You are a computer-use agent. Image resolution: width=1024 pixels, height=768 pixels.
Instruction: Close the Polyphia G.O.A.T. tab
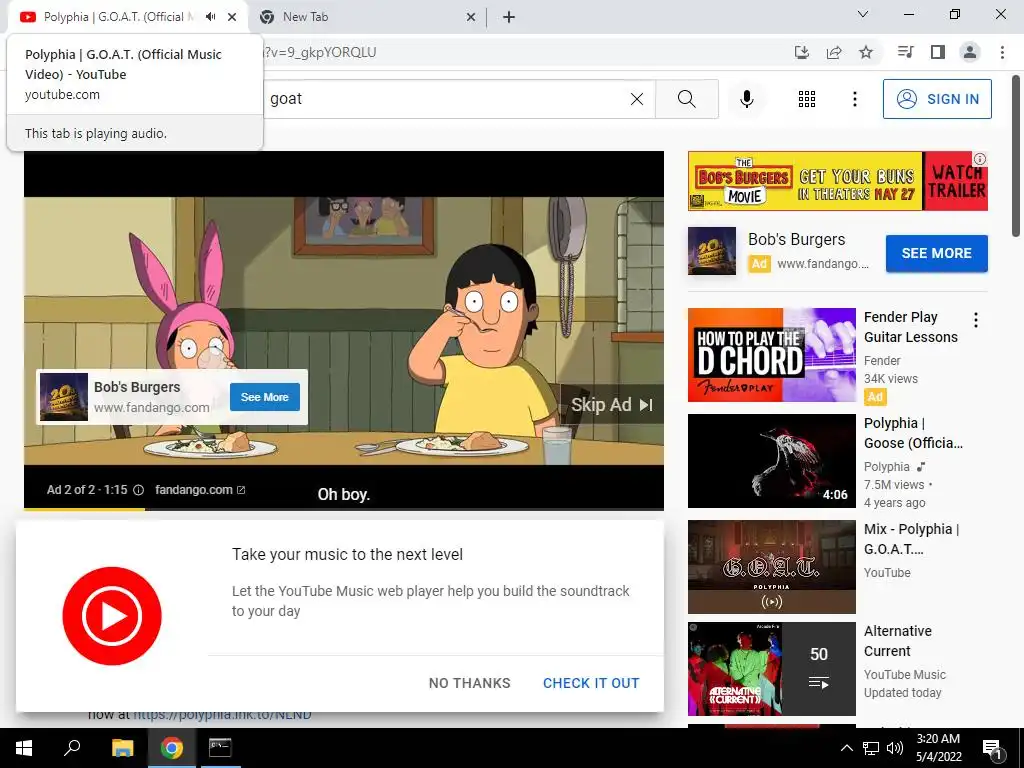(232, 17)
